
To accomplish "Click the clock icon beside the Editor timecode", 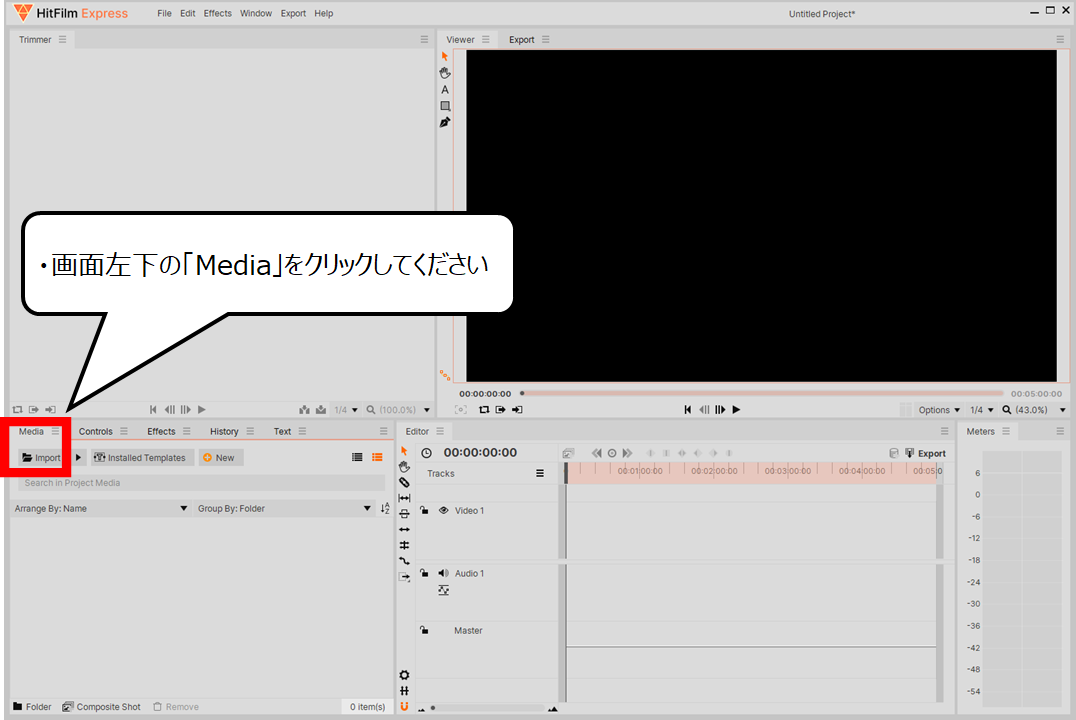I will 426,453.
